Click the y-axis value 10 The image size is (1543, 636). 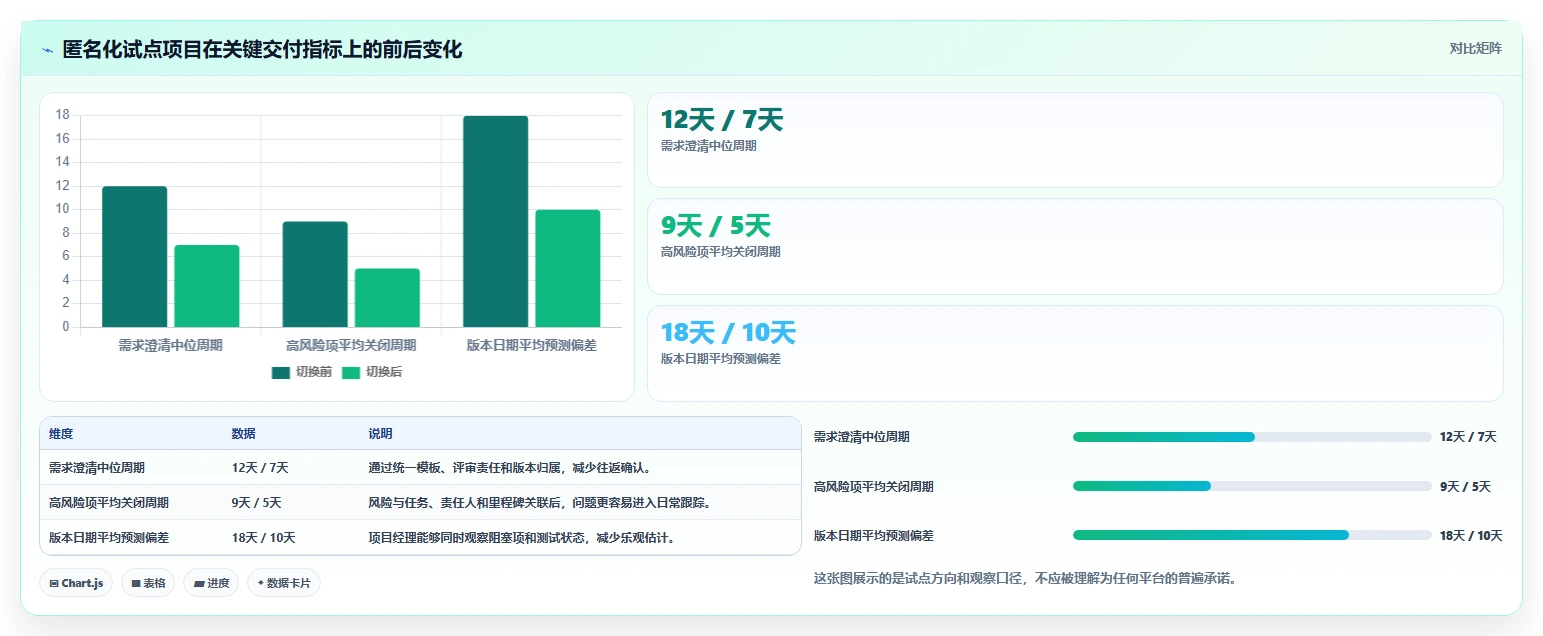[62, 209]
